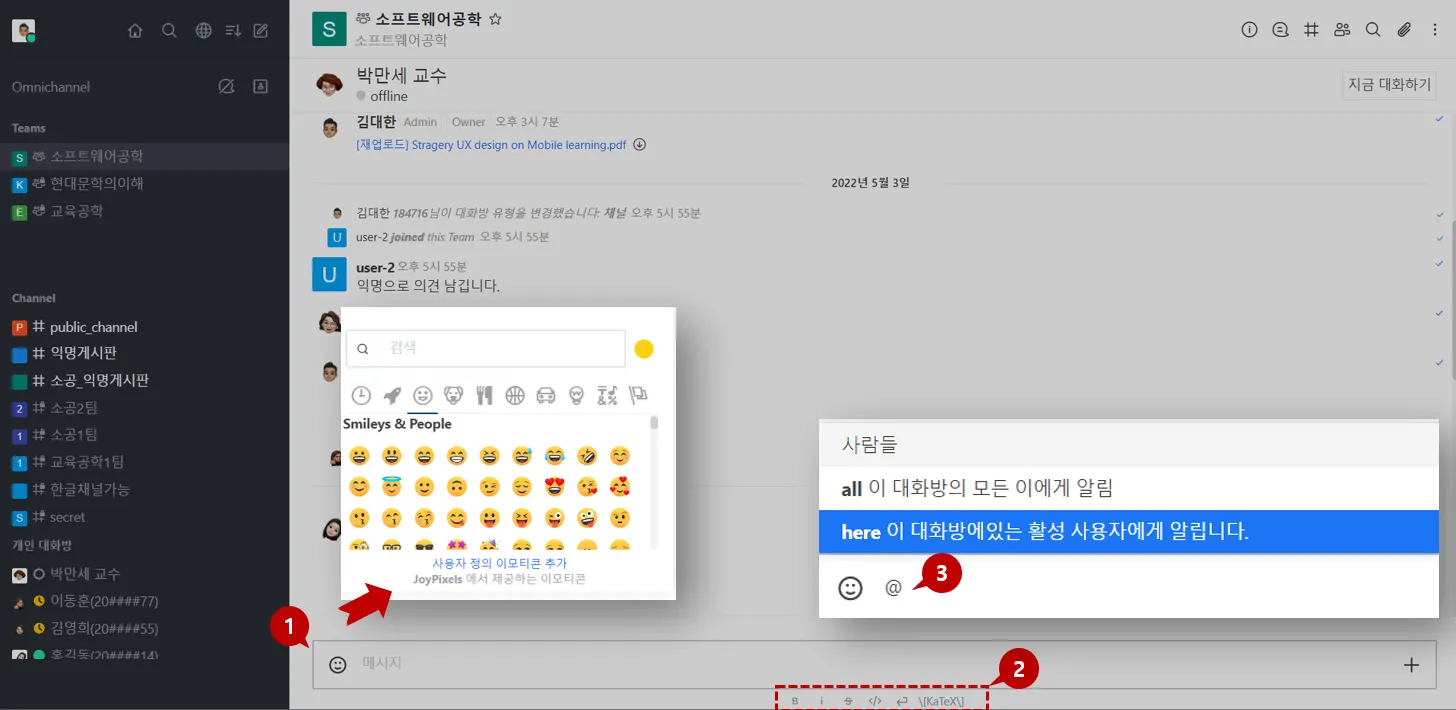Viewport: 1456px width, 710px height.
Task: Open the Members icon in header
Action: [x=1342, y=30]
